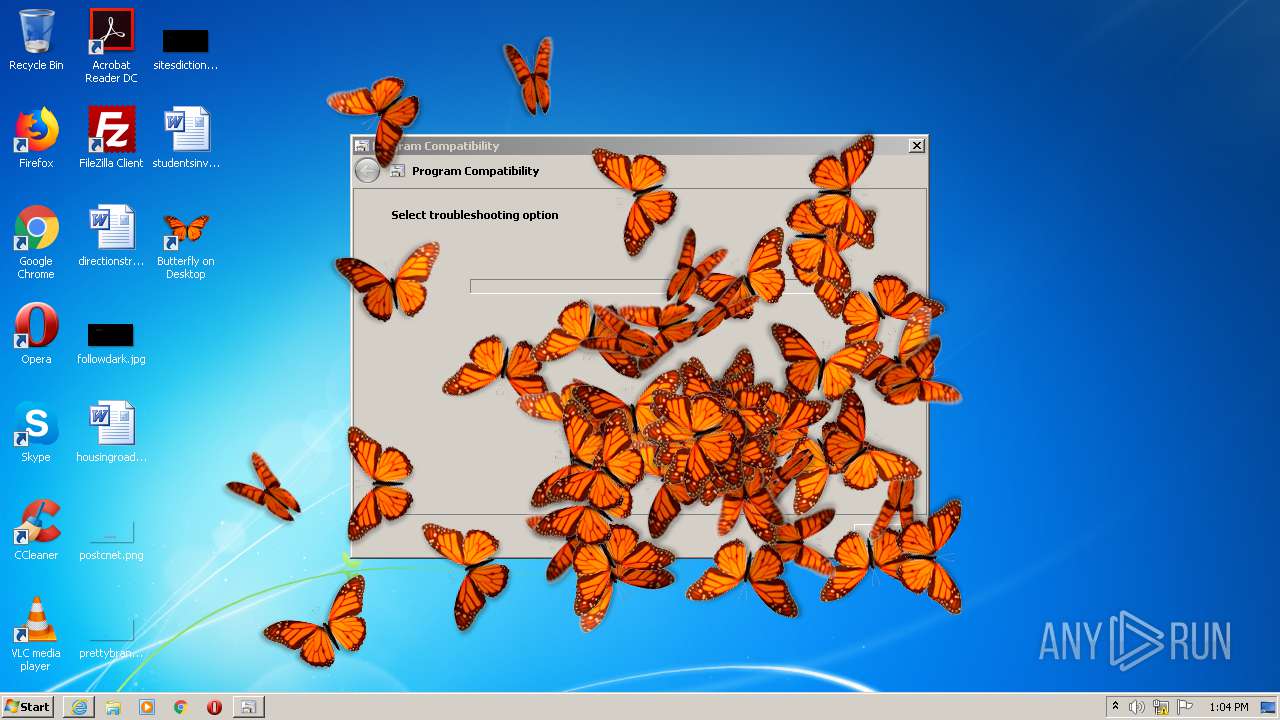Click the Program Compatibility header icon
Screen dimensions: 1280x720
[x=397, y=171]
